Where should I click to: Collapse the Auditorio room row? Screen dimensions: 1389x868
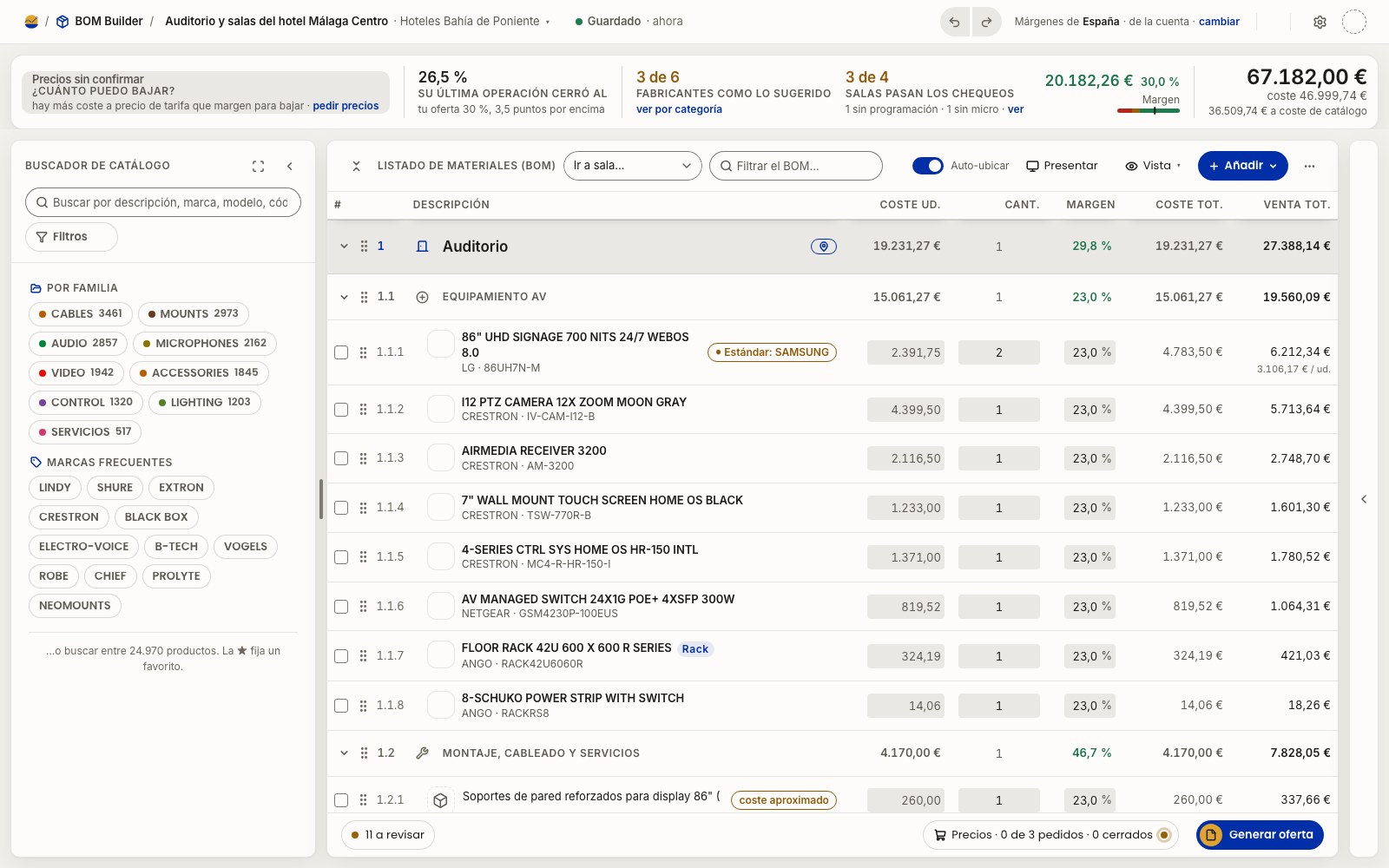click(x=344, y=247)
